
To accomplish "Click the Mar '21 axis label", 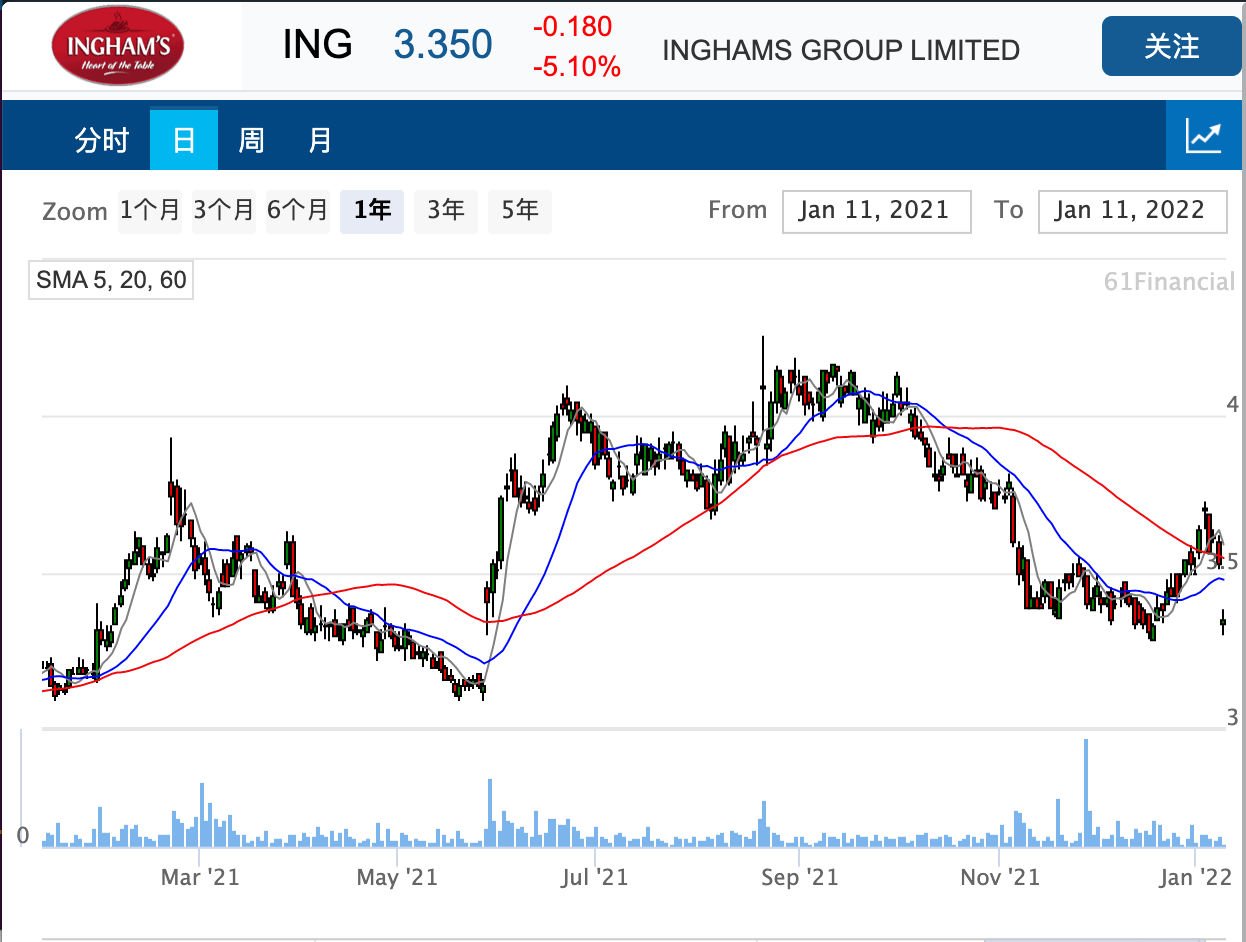I will [200, 877].
